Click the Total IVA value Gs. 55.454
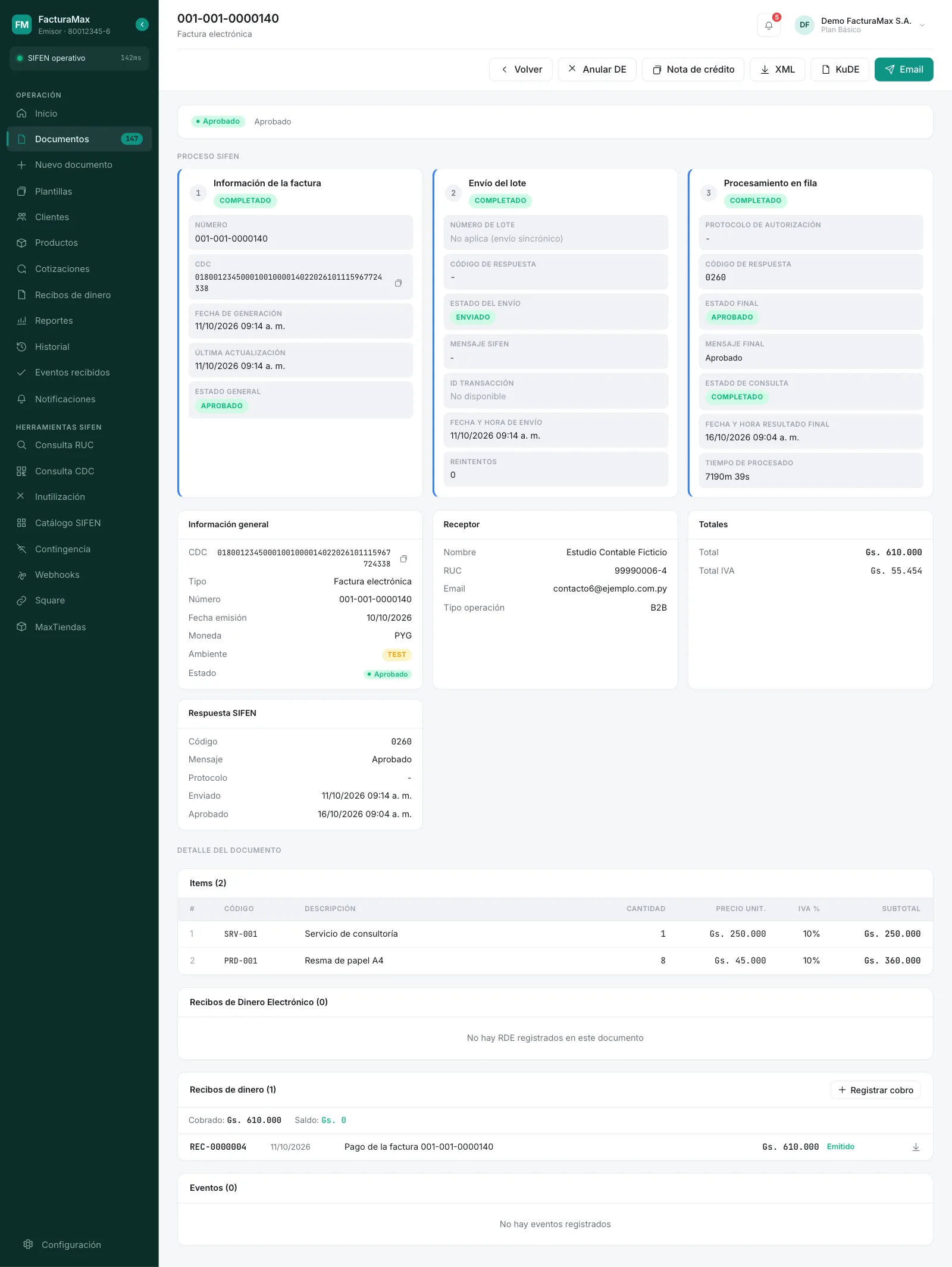The width and height of the screenshot is (952, 1267). coord(896,571)
